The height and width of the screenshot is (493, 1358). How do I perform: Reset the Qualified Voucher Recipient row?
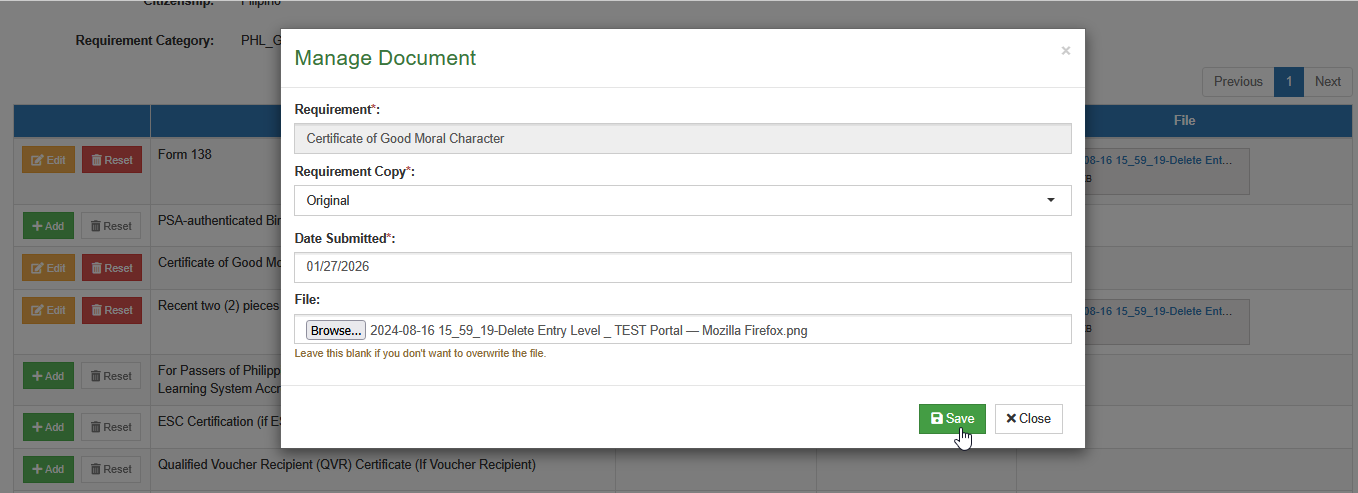click(x=111, y=469)
